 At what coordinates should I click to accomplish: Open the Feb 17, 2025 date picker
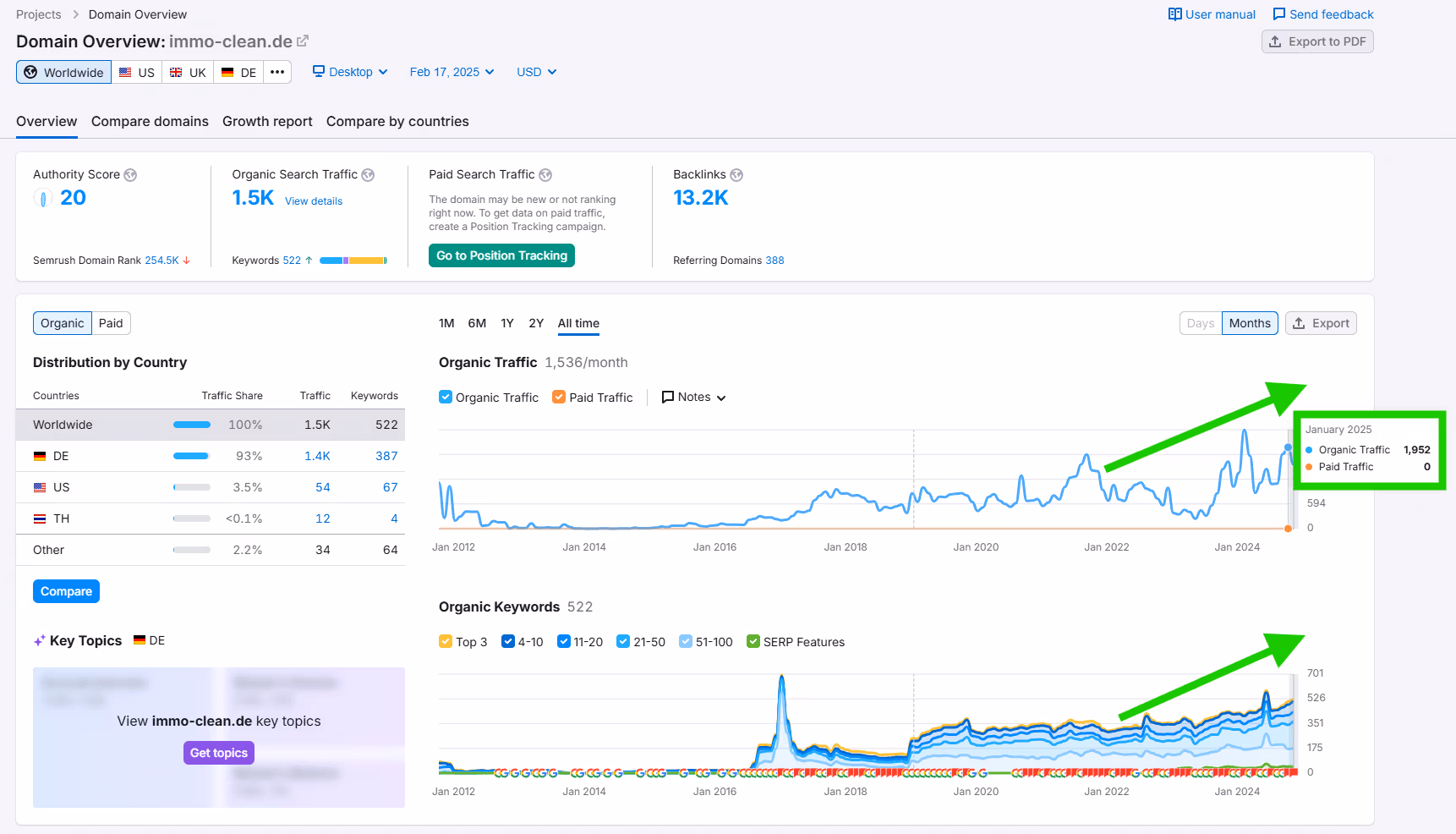[x=452, y=72]
